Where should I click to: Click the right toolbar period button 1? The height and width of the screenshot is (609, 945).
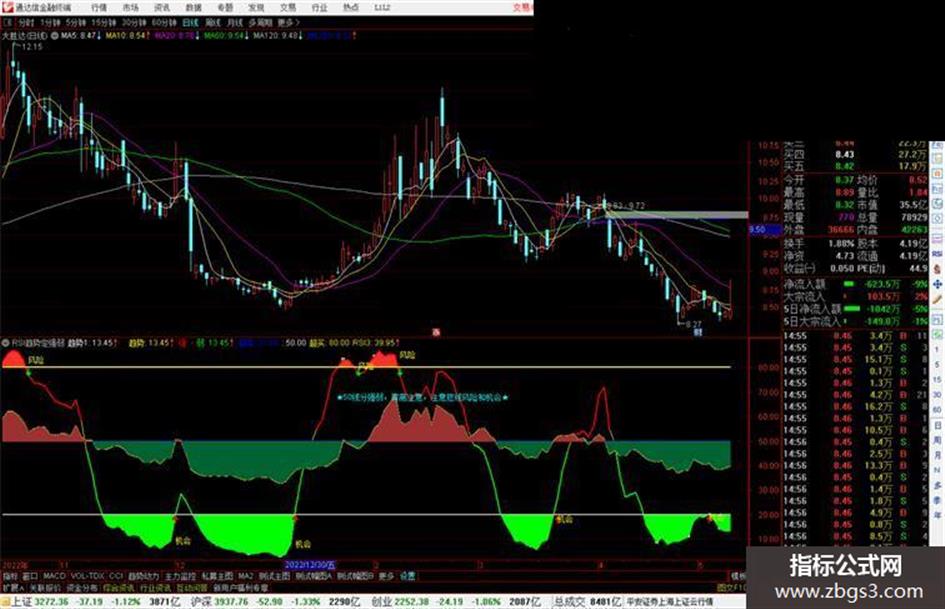coord(937,350)
